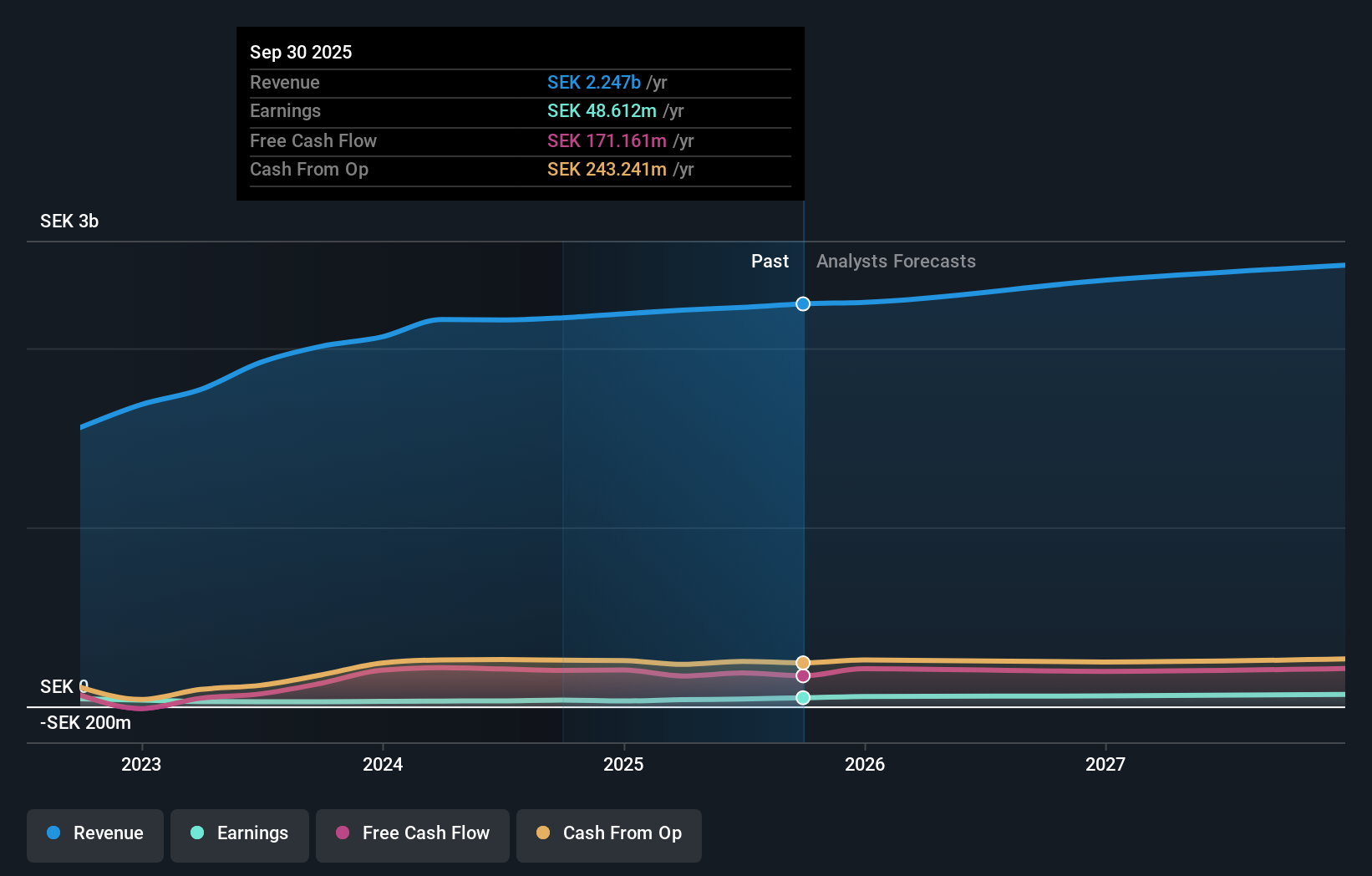Click the 2027 year label on the axis
Viewport: 1372px width, 876px height.
(1106, 764)
